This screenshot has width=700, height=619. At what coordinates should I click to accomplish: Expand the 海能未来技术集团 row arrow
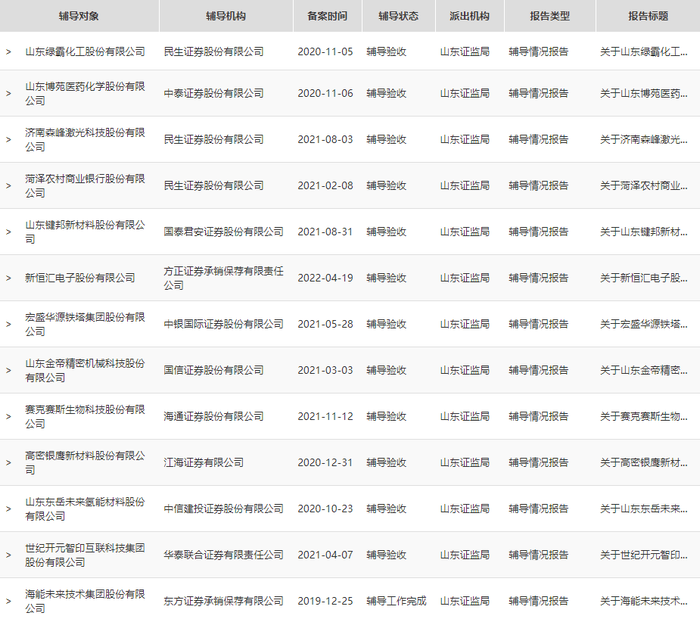(8, 602)
